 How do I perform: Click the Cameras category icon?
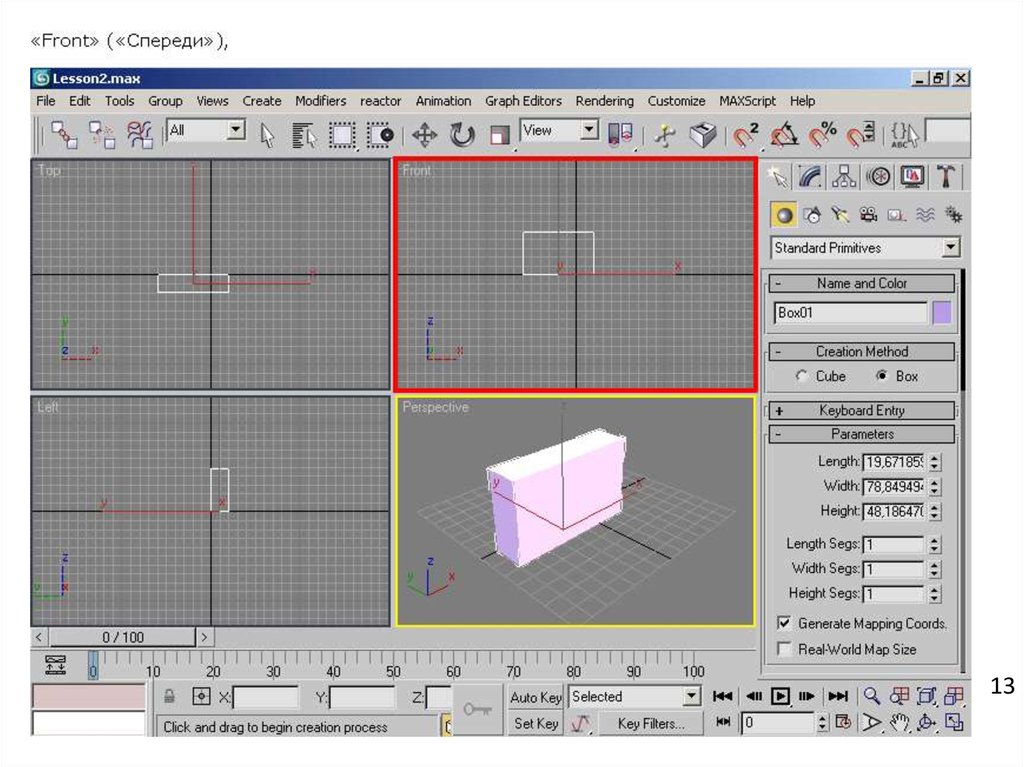pos(868,214)
